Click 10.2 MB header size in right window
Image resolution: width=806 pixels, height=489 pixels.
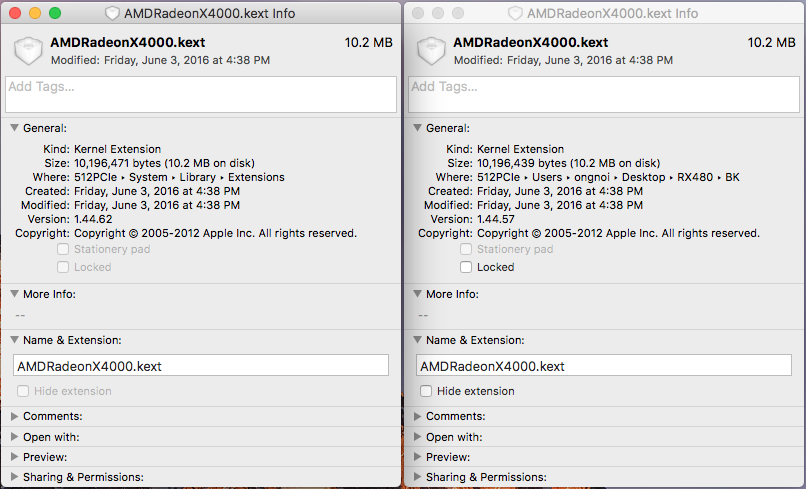pos(771,42)
